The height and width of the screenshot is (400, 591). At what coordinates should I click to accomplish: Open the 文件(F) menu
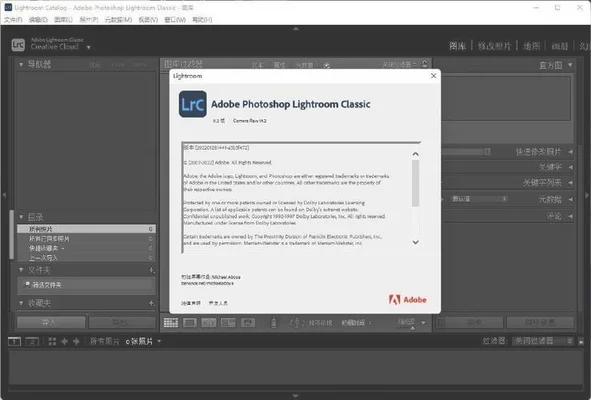tap(13, 20)
